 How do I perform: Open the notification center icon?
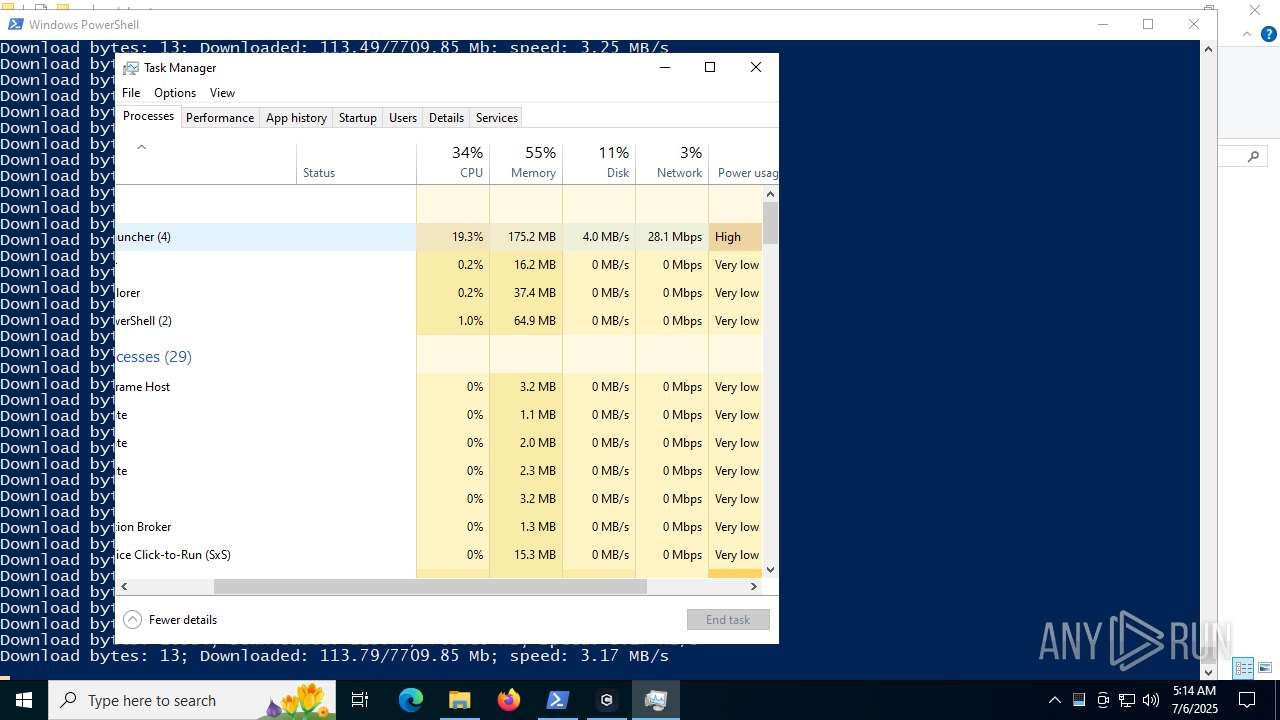[1247, 700]
